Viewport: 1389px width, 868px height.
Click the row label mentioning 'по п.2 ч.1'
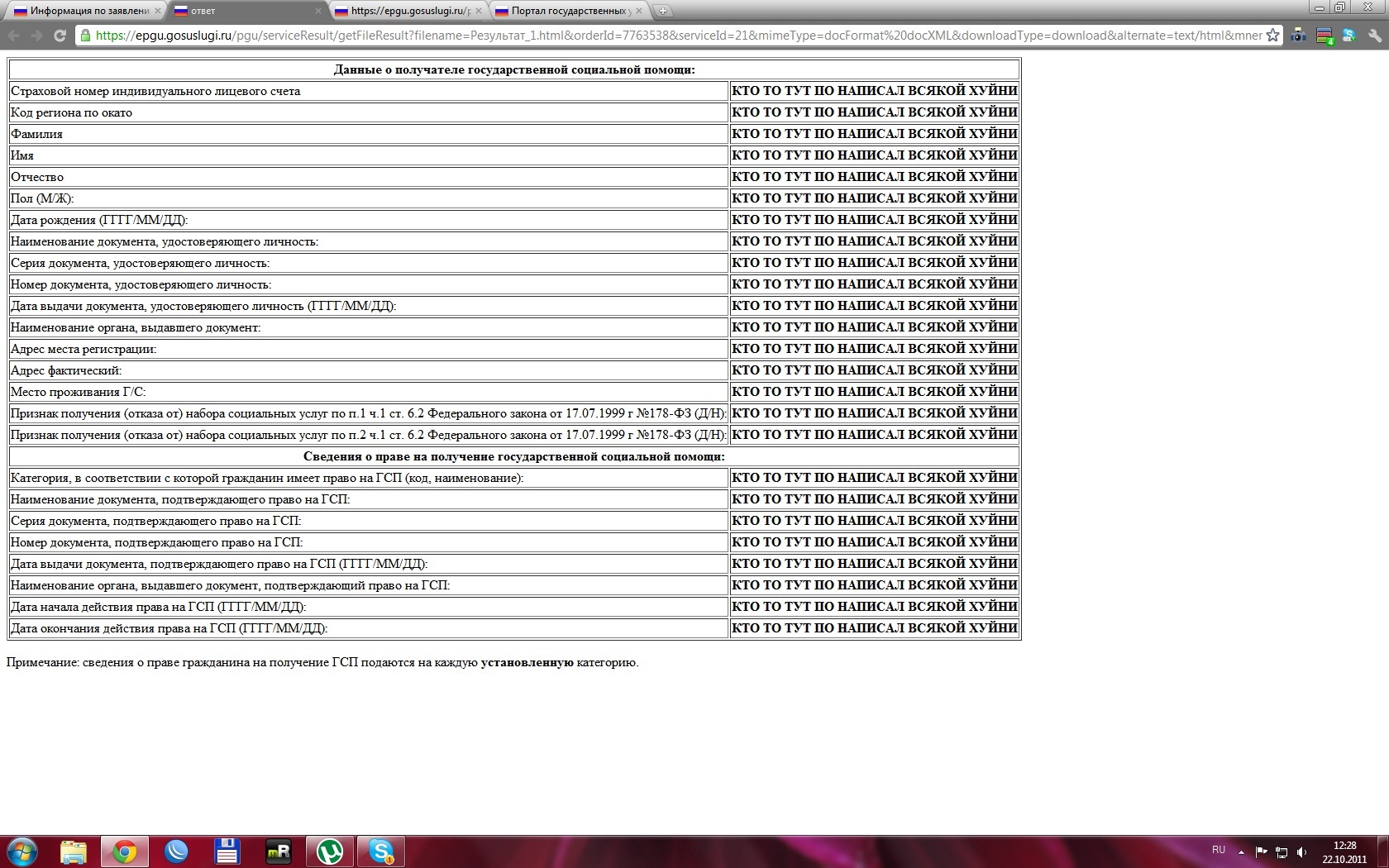369,435
